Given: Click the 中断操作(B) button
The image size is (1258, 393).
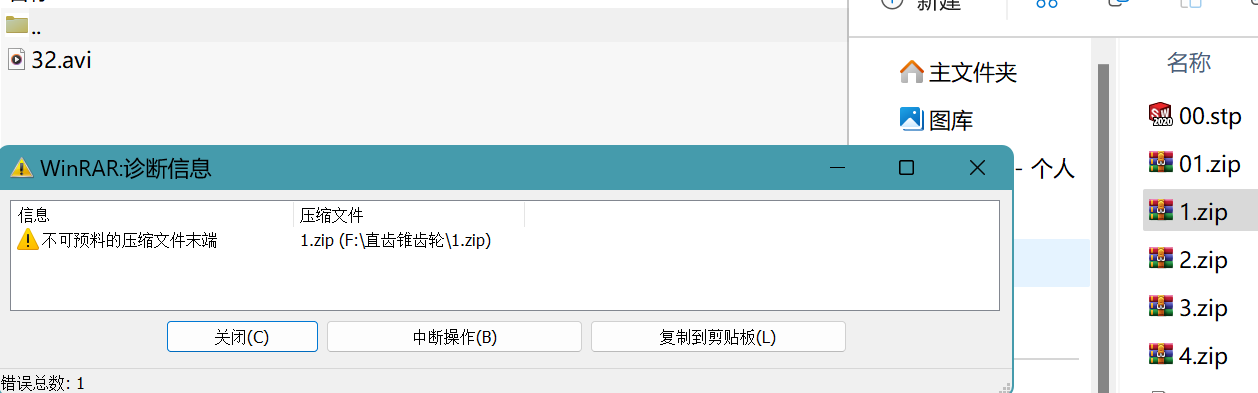Looking at the screenshot, I should tap(455, 337).
